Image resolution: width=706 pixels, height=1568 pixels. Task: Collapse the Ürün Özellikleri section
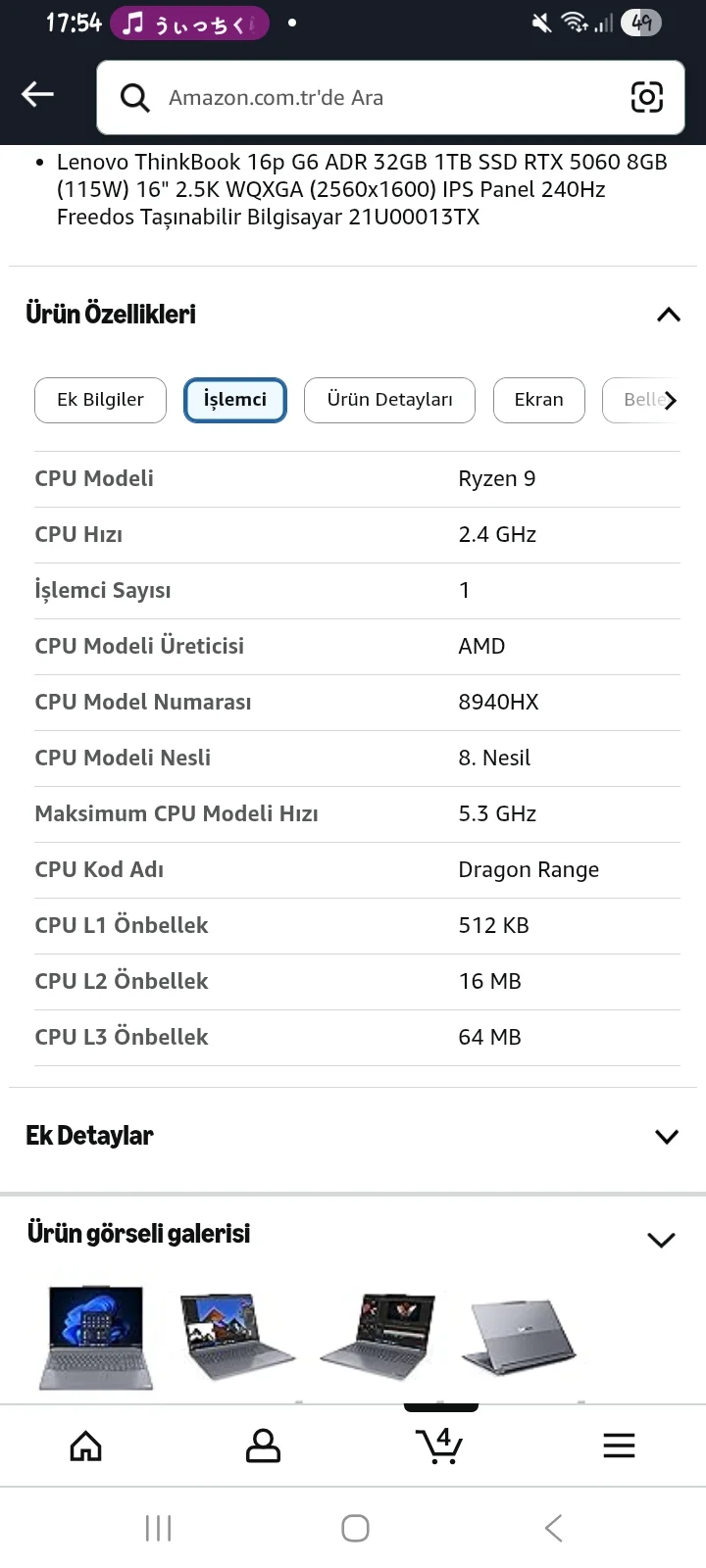668,315
